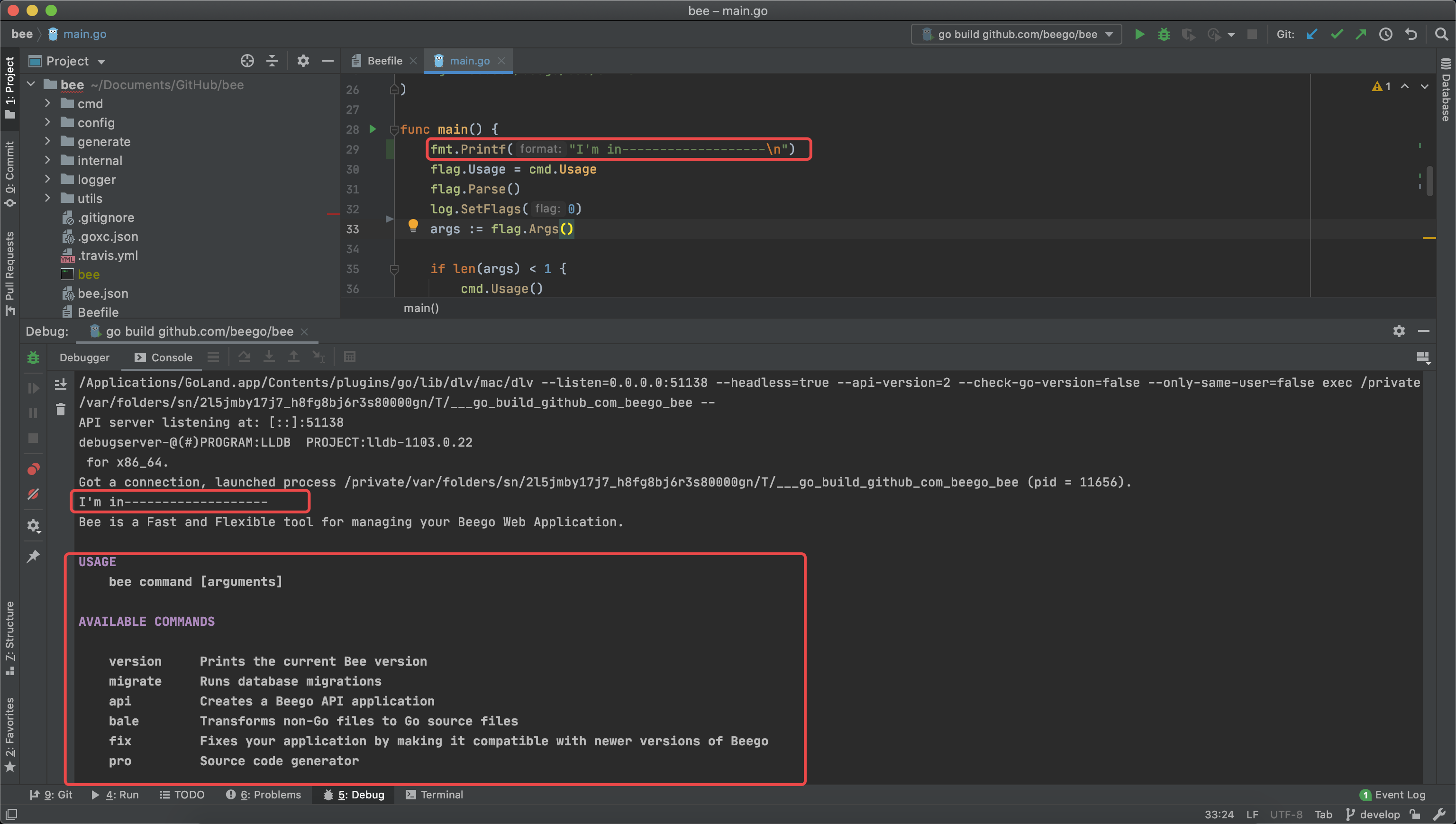Update project with the blue Git arrow

tap(1312, 34)
